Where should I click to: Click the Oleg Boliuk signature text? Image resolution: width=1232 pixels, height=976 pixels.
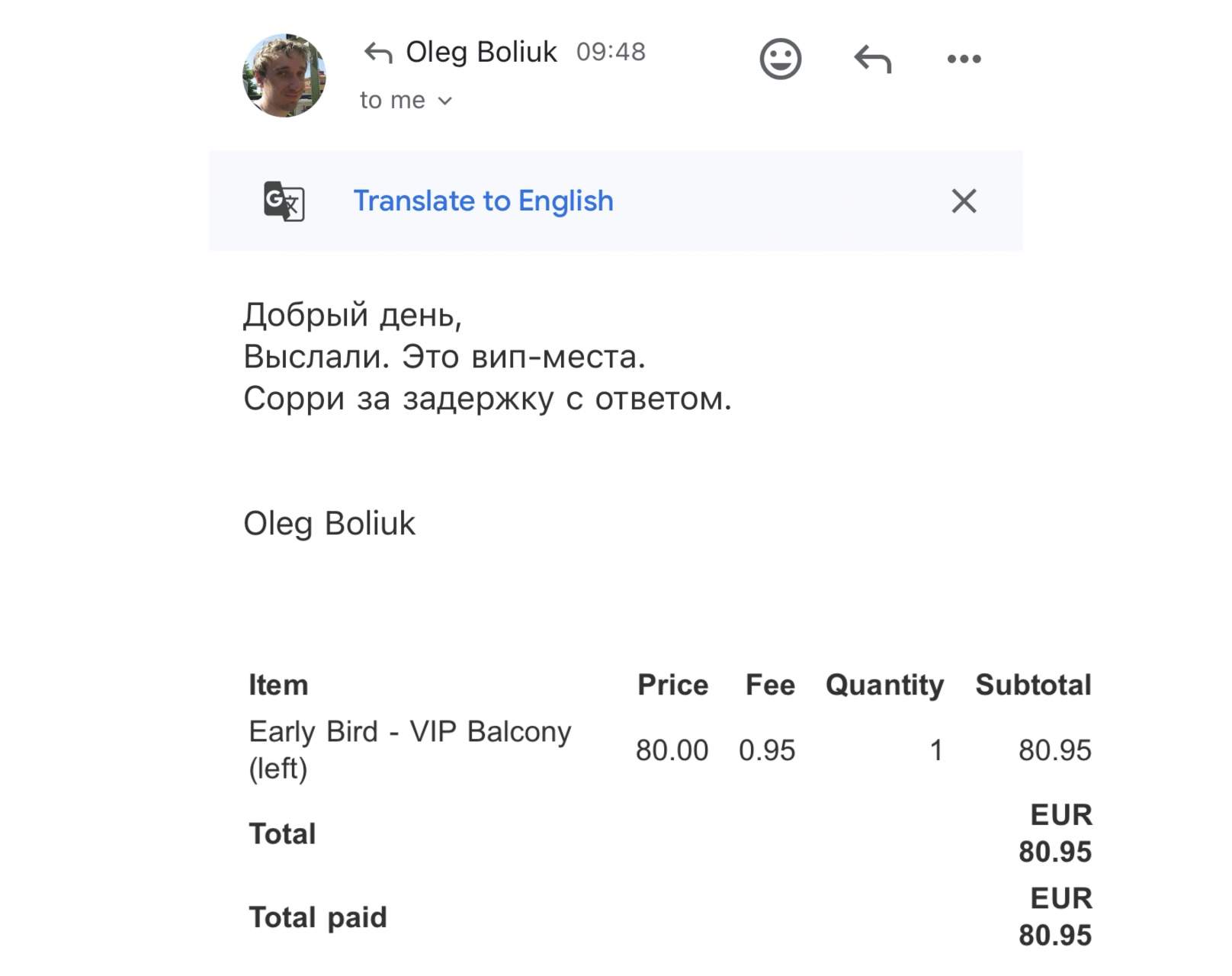[x=329, y=524]
